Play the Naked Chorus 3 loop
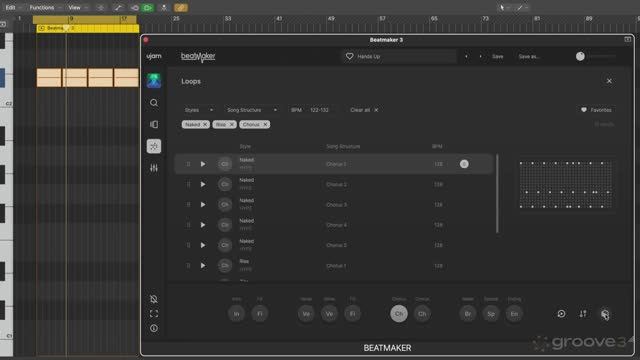This screenshot has height=360, width=640. click(203, 204)
